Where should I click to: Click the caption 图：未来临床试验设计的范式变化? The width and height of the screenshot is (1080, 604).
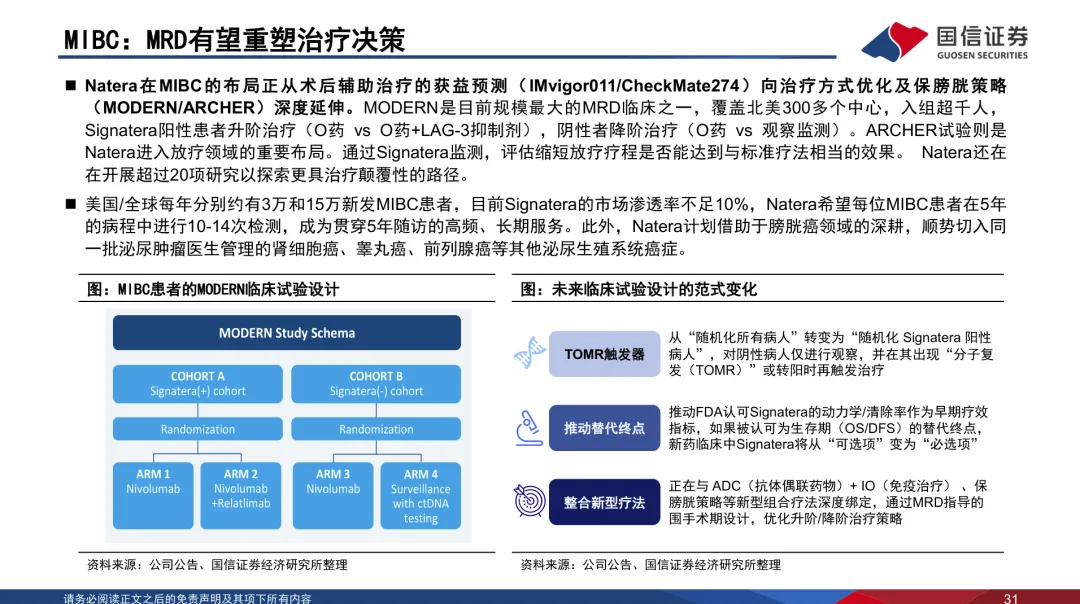638,289
